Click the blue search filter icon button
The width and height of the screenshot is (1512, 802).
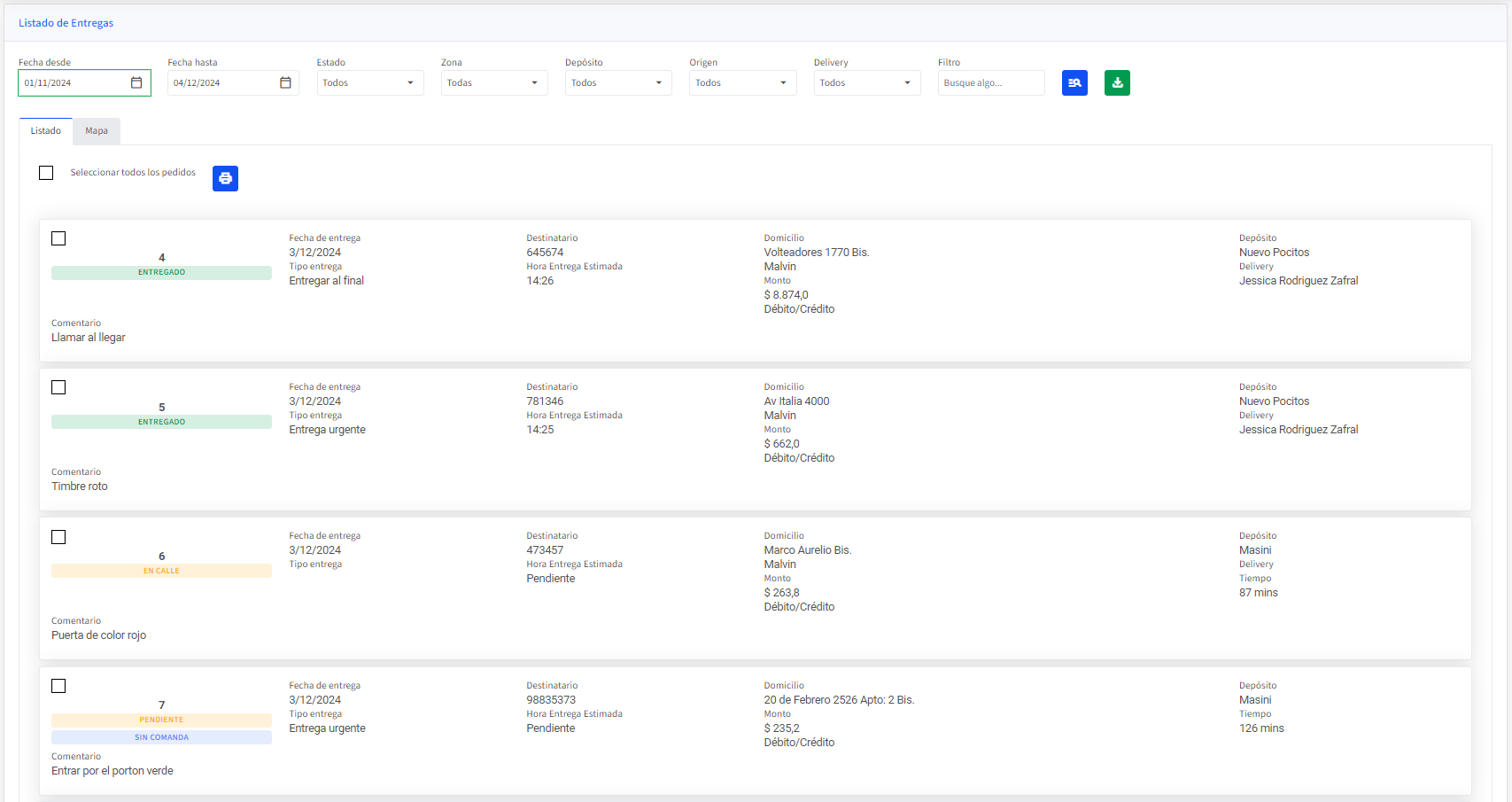point(1074,82)
